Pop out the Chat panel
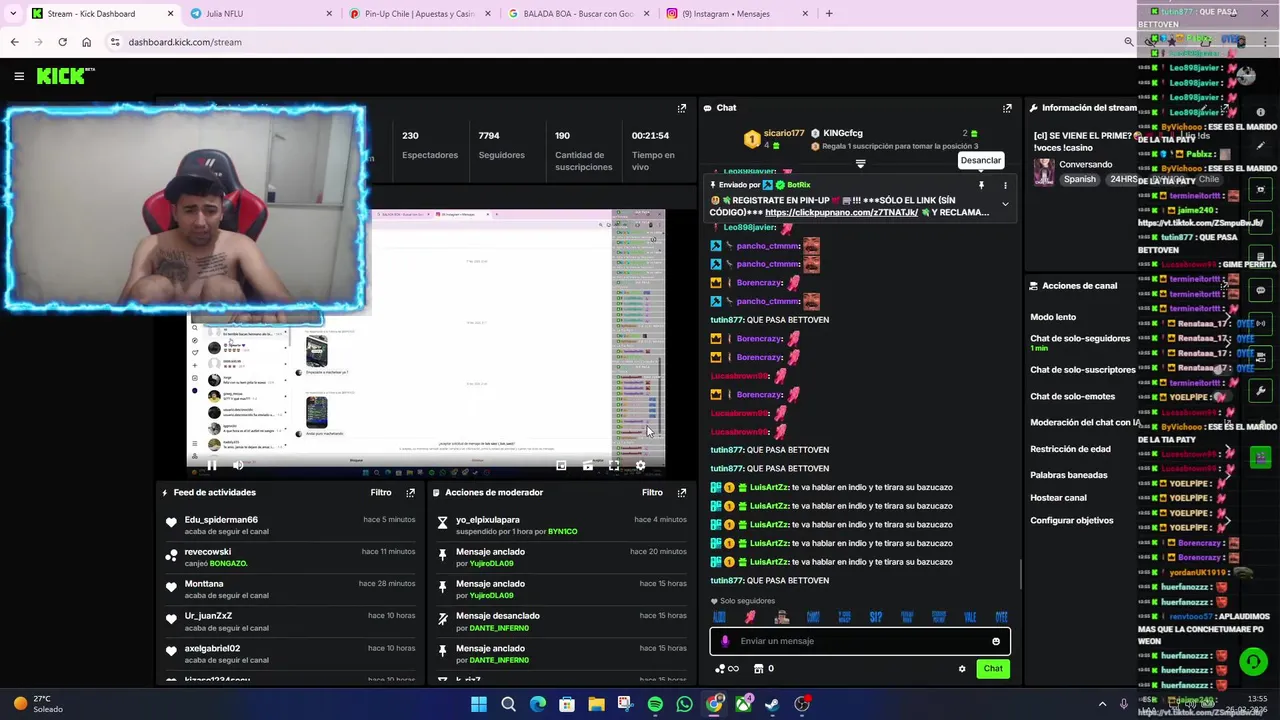 point(1007,108)
